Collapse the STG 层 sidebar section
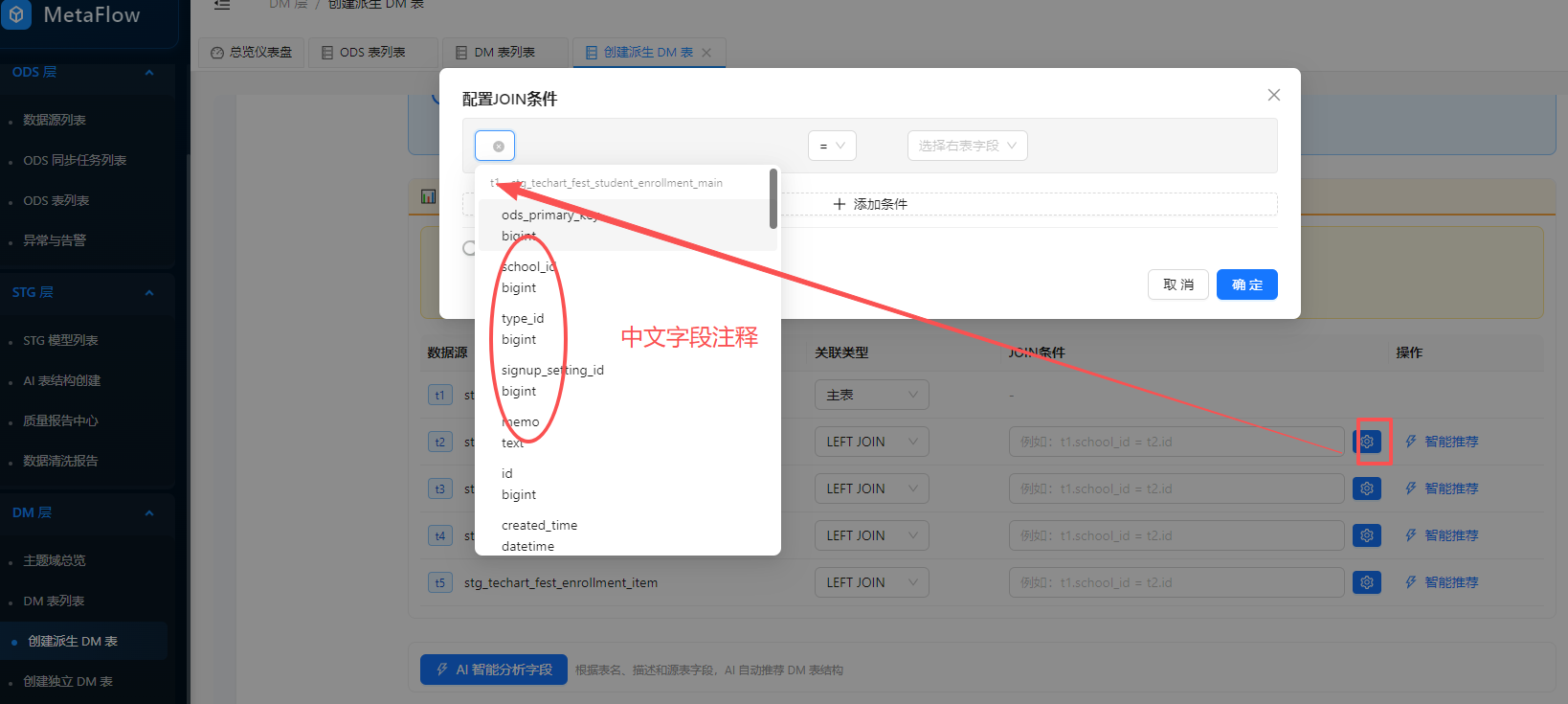This screenshot has width=1568, height=704. (148, 293)
